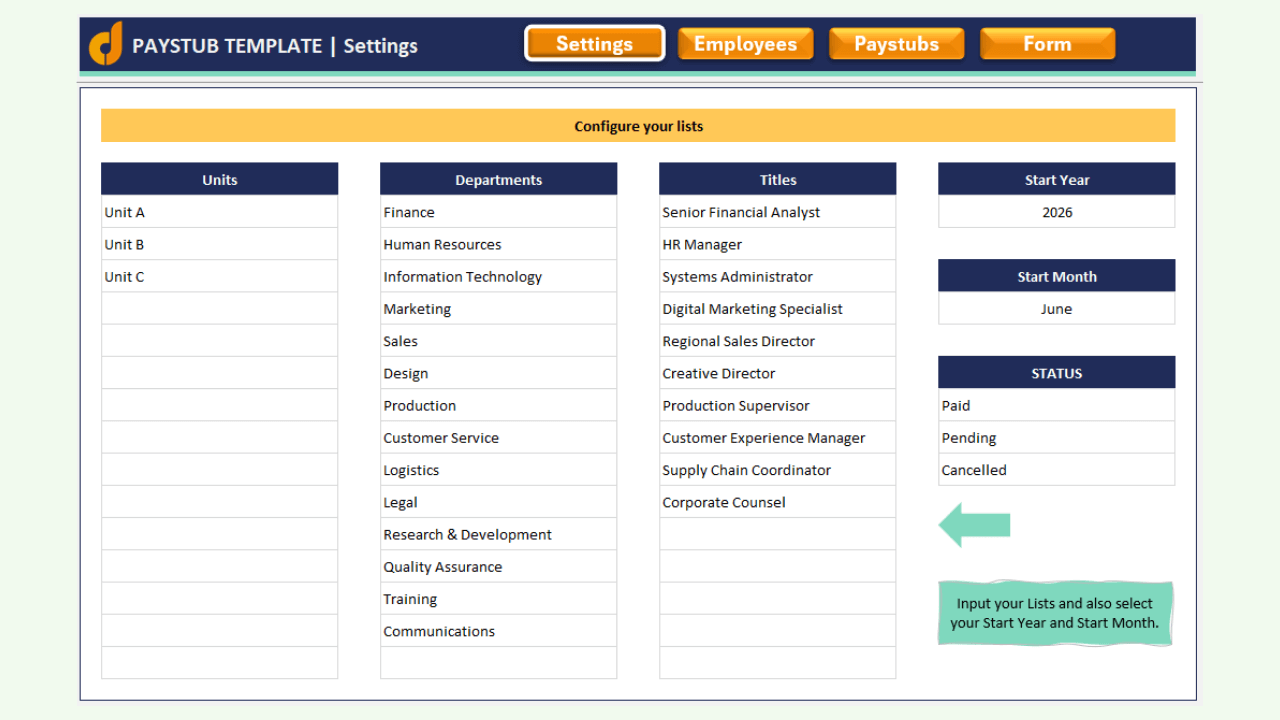This screenshot has width=1280, height=720.
Task: Switch to the Settings tab
Action: click(594, 43)
